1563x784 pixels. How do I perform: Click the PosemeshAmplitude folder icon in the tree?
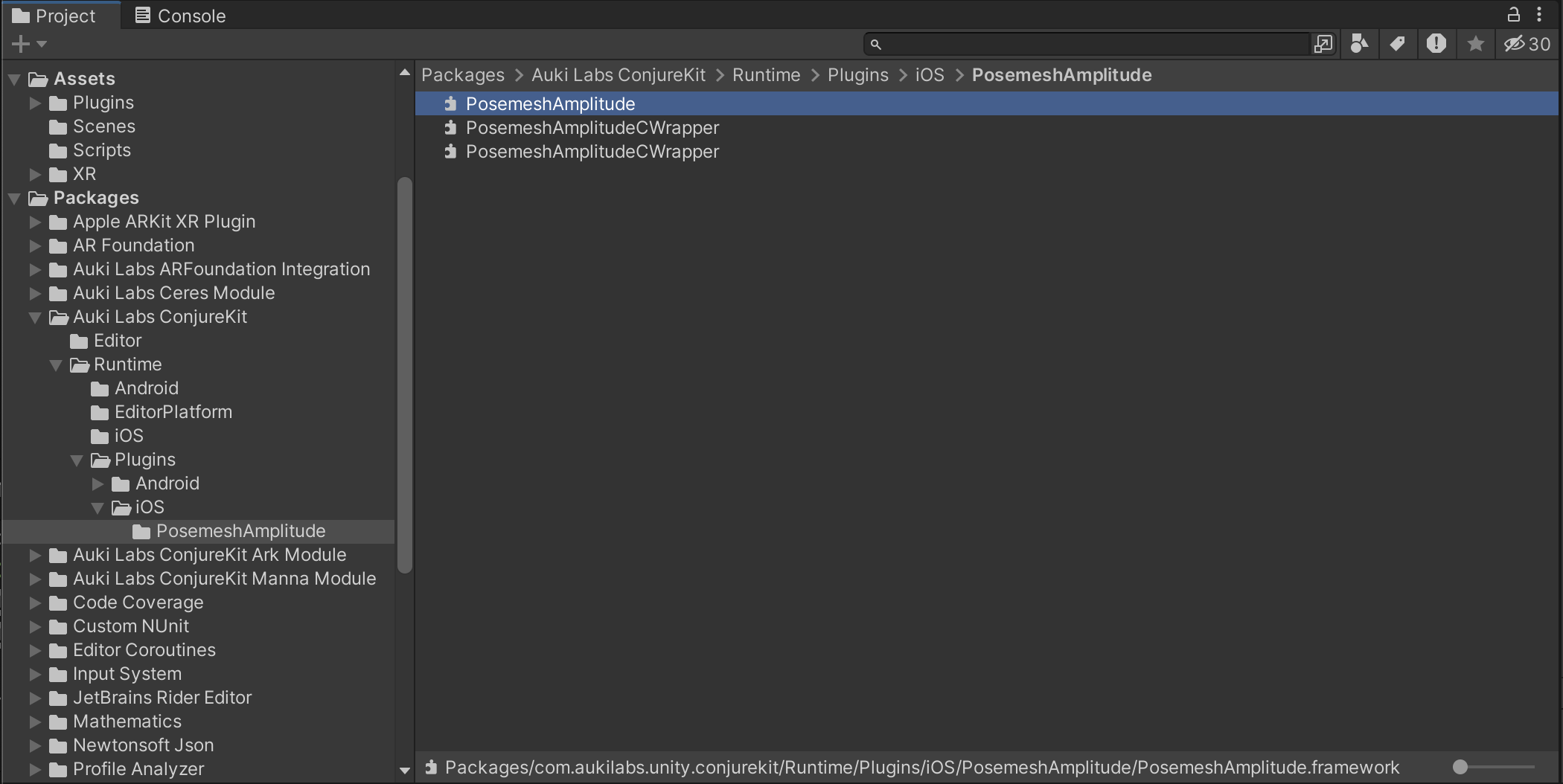point(141,532)
